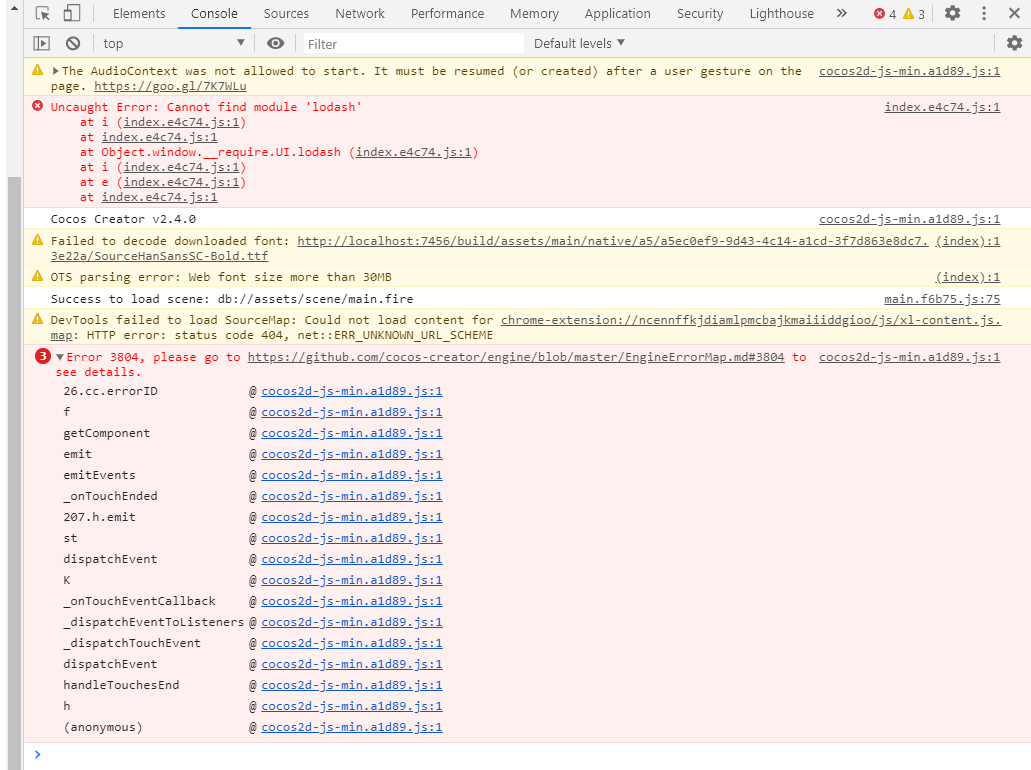Open the goo.gl/7K7WLu link
1031x770 pixels.
pos(170,86)
